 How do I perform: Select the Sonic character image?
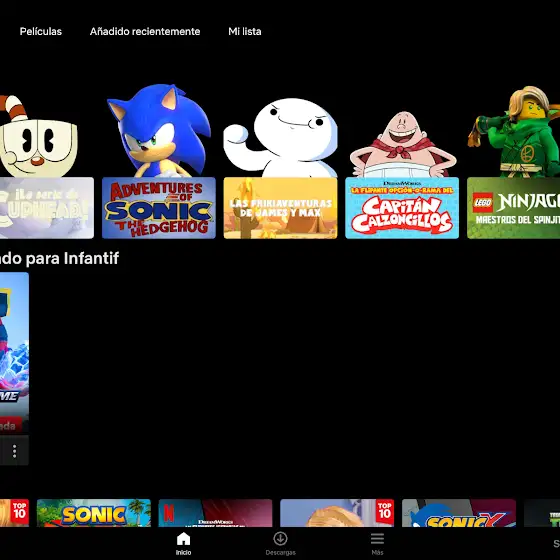point(159,130)
